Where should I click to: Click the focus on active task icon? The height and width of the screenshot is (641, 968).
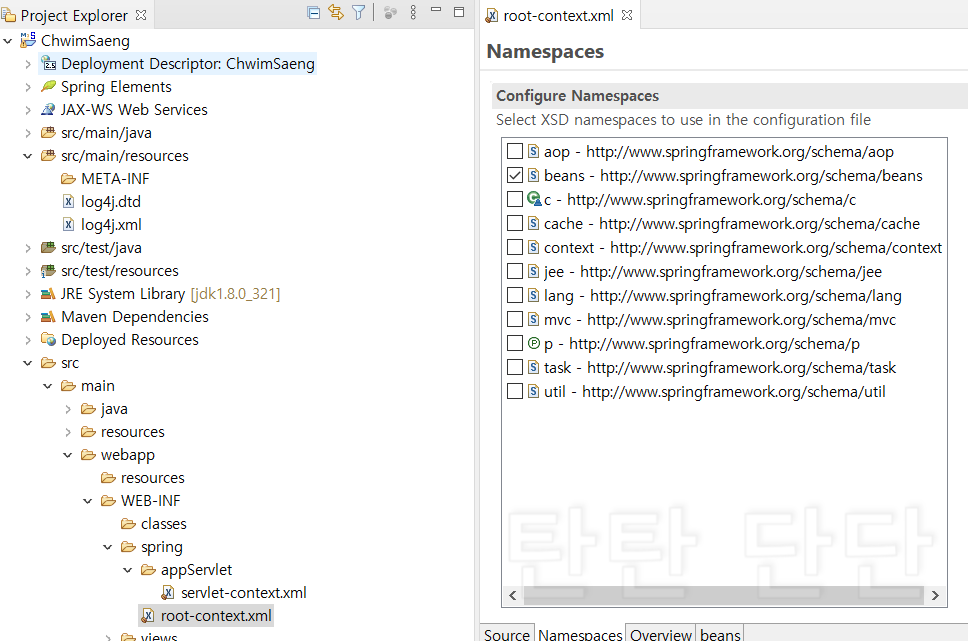pos(390,13)
